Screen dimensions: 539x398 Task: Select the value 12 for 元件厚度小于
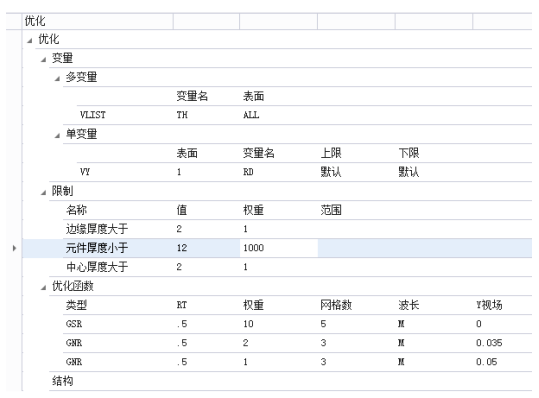point(182,248)
